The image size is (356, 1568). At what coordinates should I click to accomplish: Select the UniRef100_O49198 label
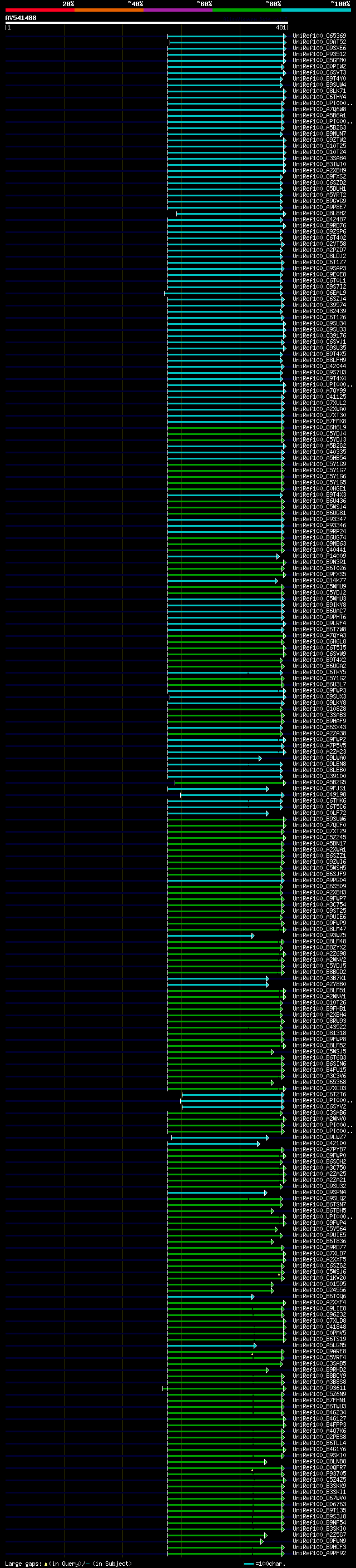319,795
